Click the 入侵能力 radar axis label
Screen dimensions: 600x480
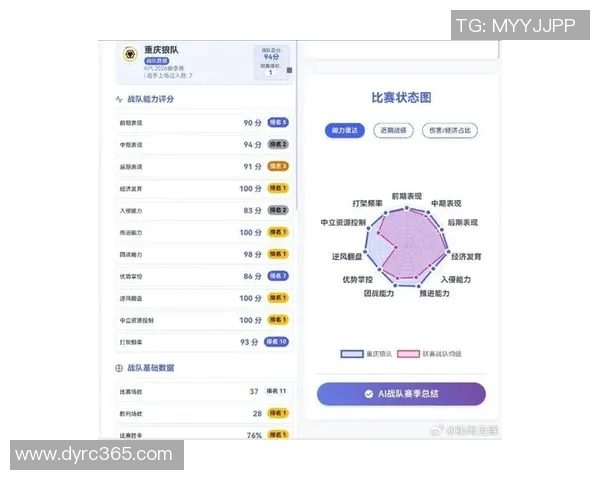pos(456,279)
